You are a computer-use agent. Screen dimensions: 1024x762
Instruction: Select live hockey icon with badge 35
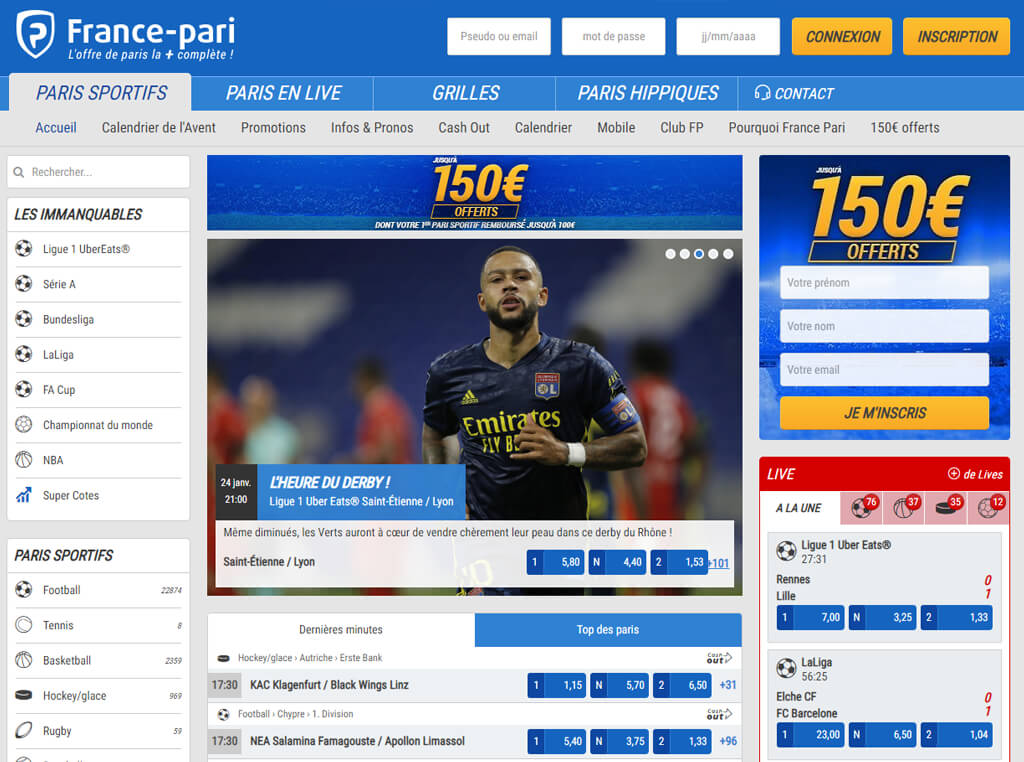click(946, 508)
